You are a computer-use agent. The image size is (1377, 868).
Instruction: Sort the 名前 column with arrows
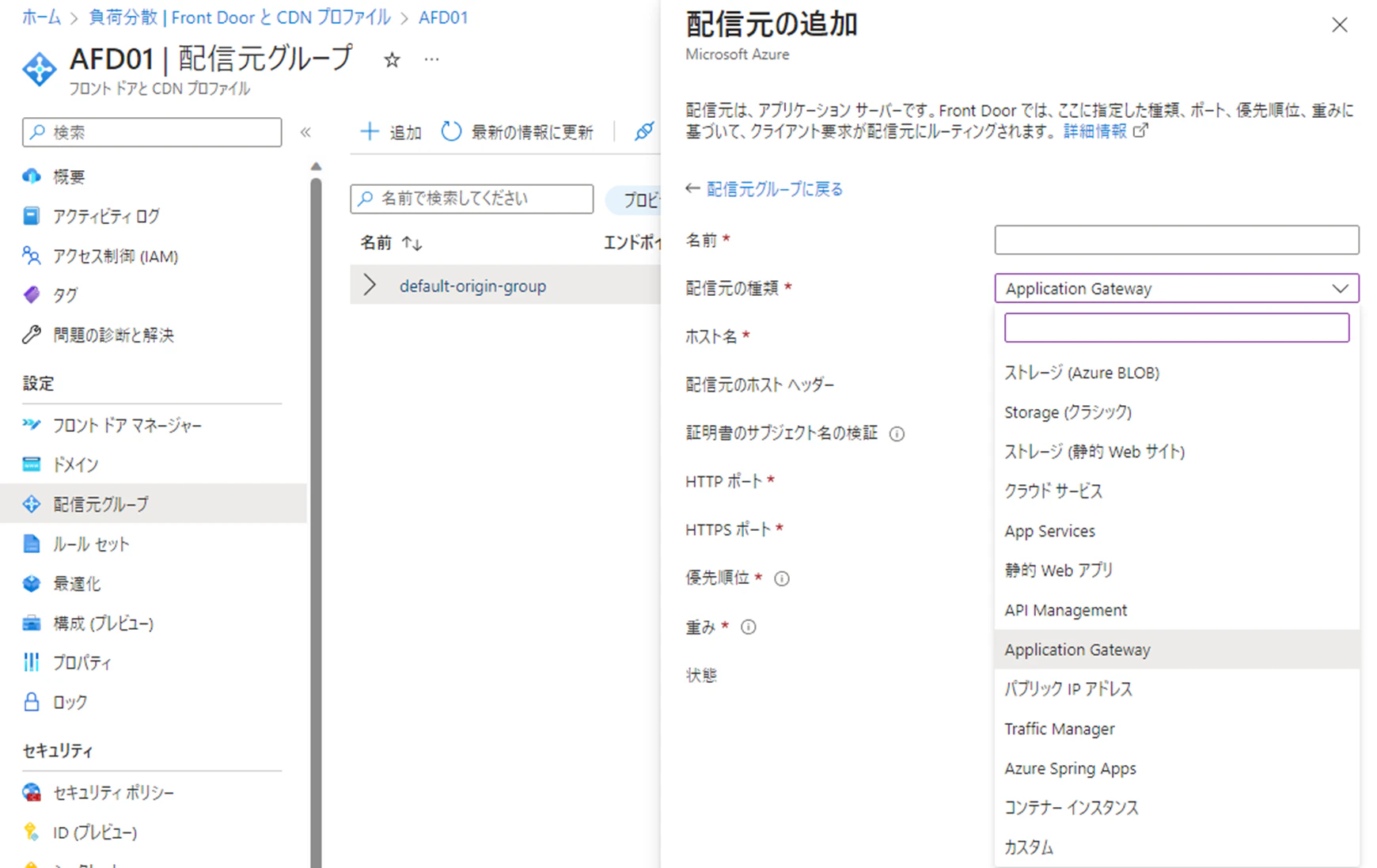click(x=412, y=243)
